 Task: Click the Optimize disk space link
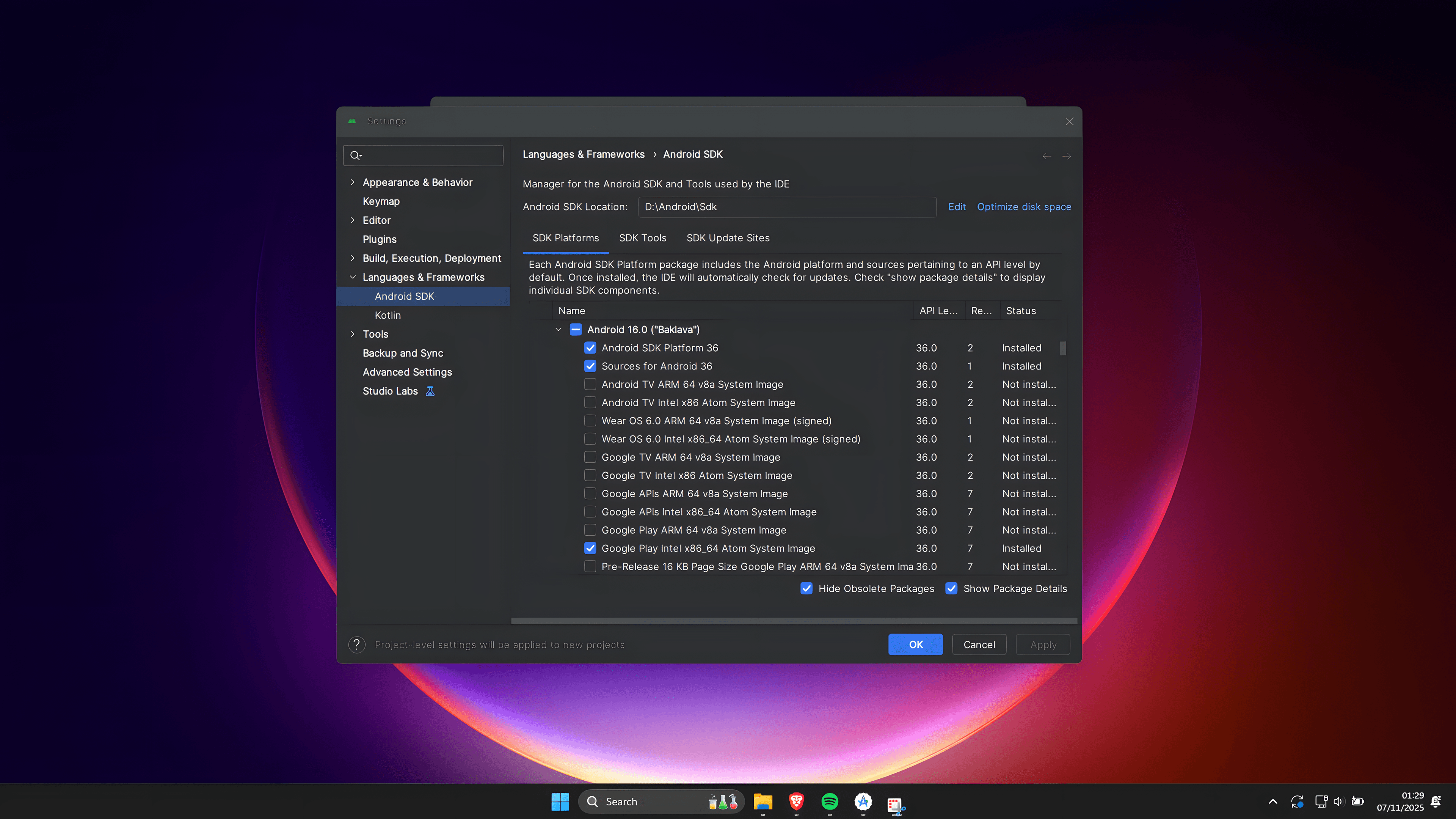point(1024,206)
